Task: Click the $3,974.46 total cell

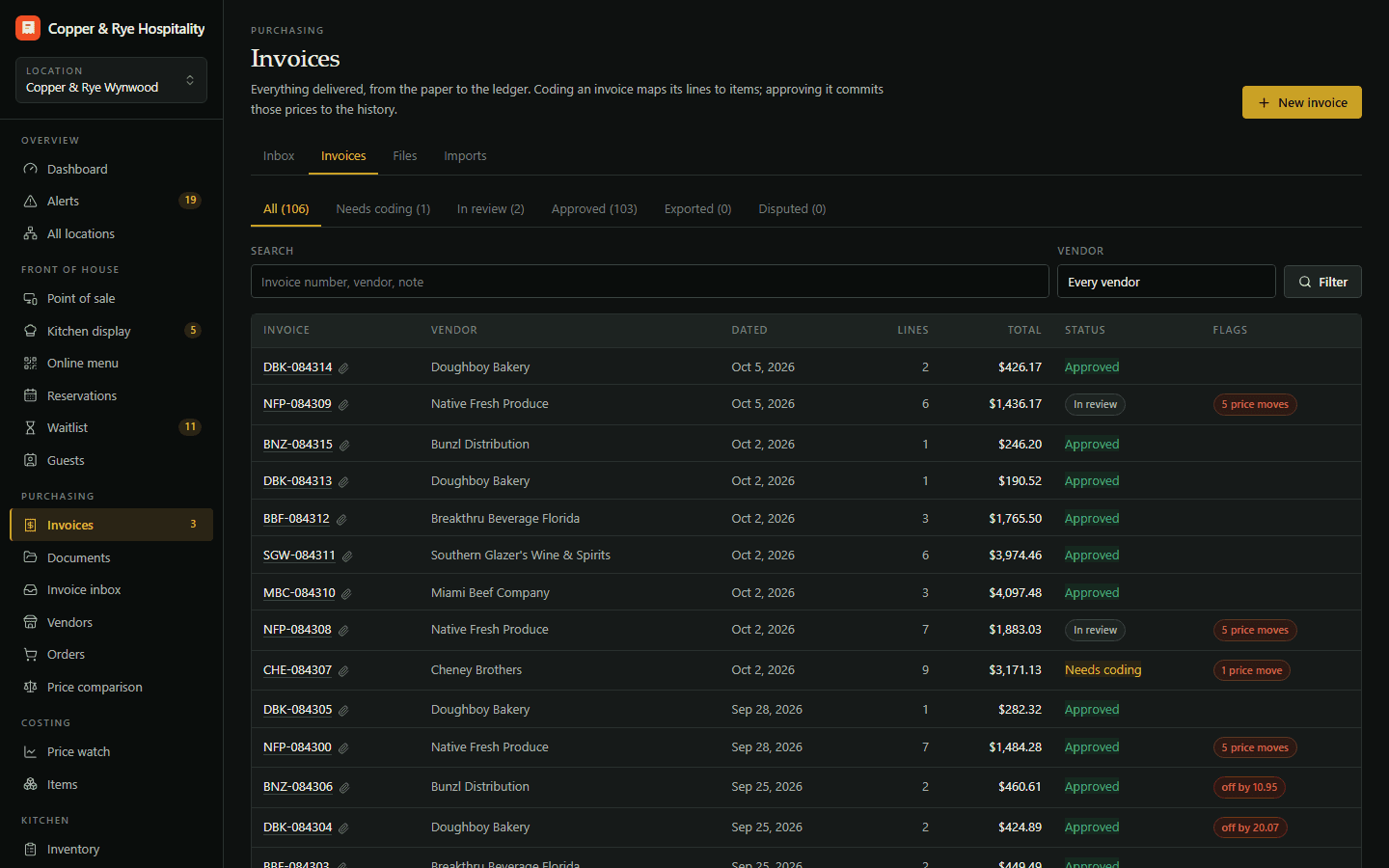Action: [x=1015, y=555]
